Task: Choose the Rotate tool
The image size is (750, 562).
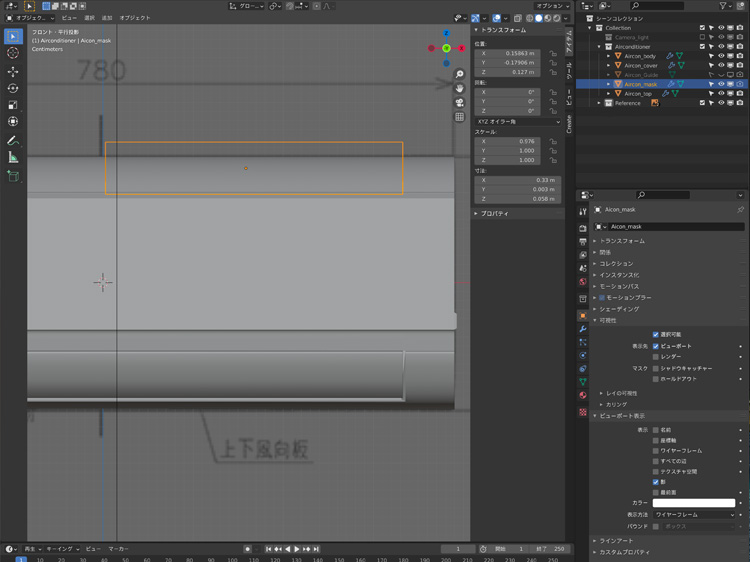Action: click(13, 88)
